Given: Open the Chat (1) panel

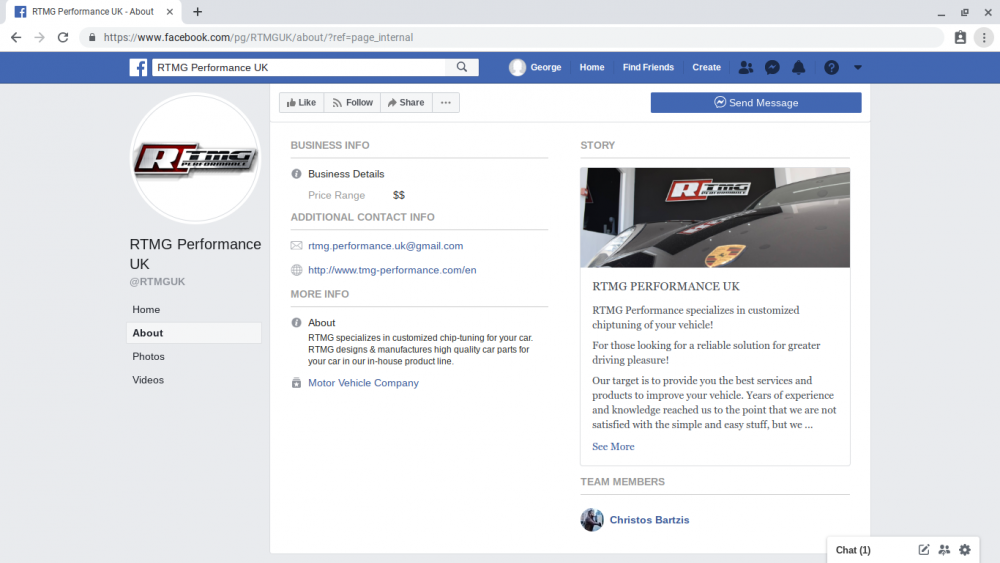Looking at the screenshot, I should tap(853, 550).
